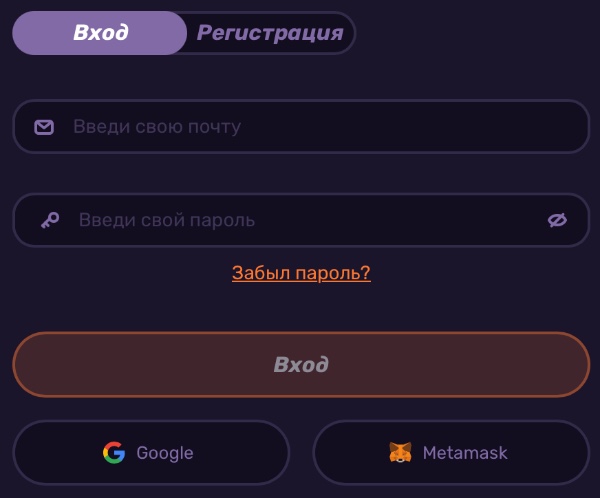The image size is (600, 498).
Task: Switch to the Регистрация tab
Action: (270, 33)
